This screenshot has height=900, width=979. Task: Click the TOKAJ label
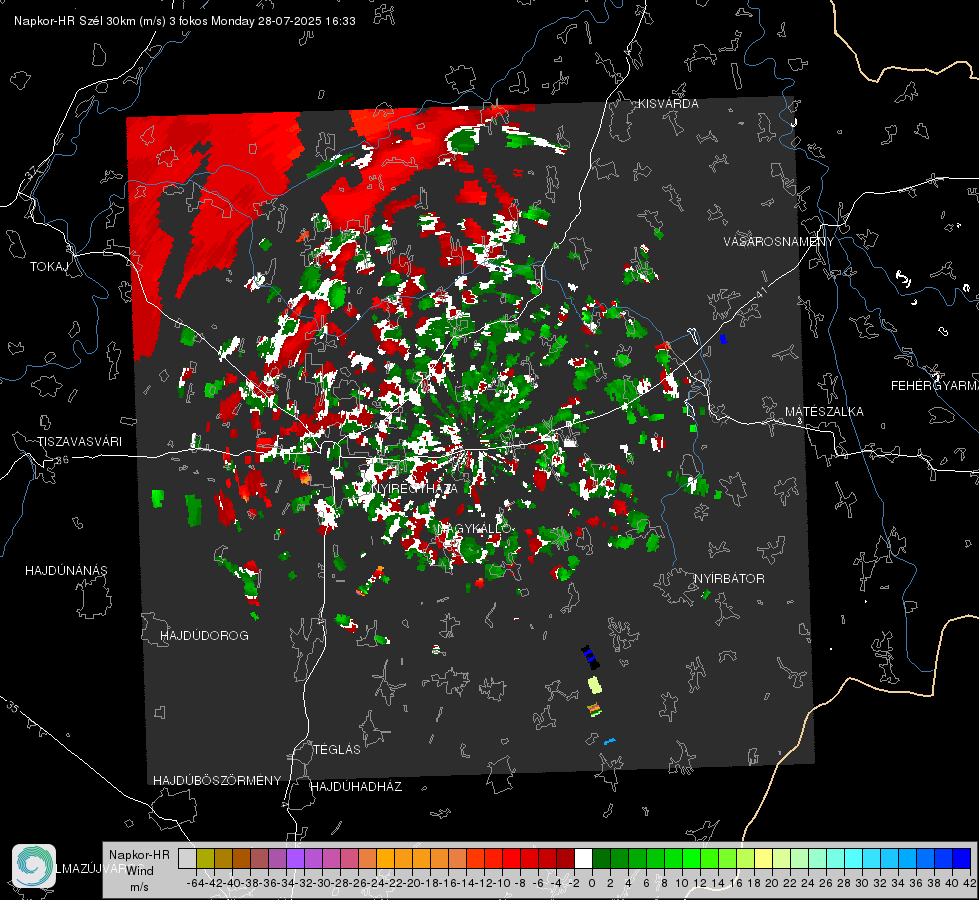coord(49,267)
